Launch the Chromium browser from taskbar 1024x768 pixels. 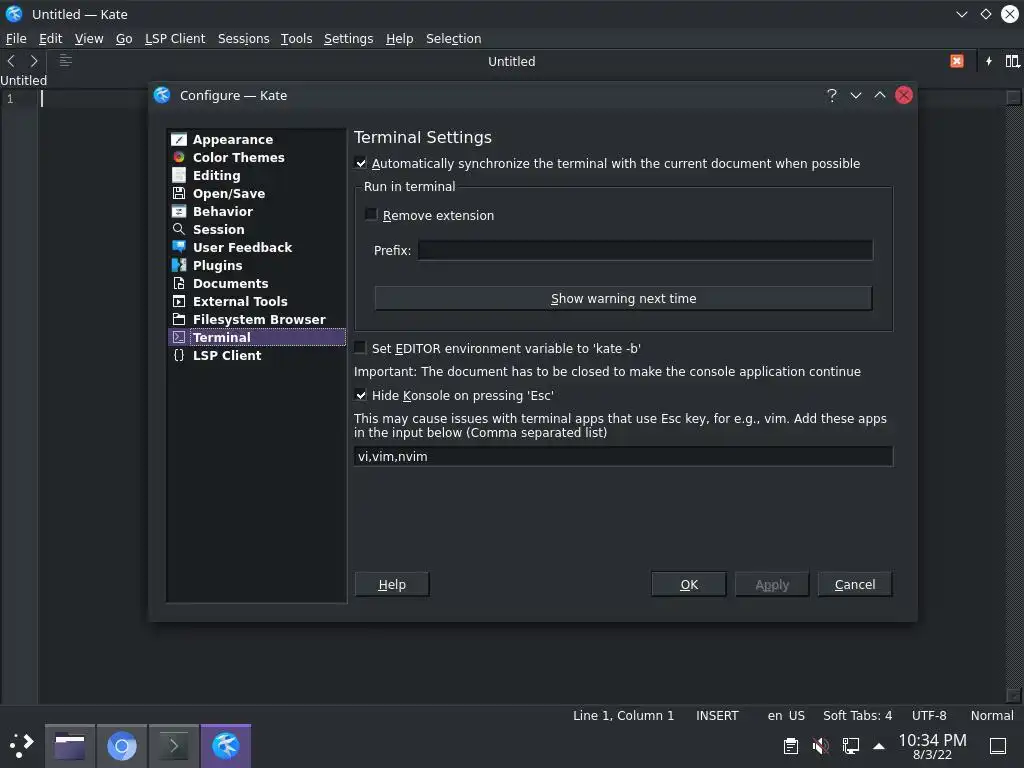[x=122, y=746]
